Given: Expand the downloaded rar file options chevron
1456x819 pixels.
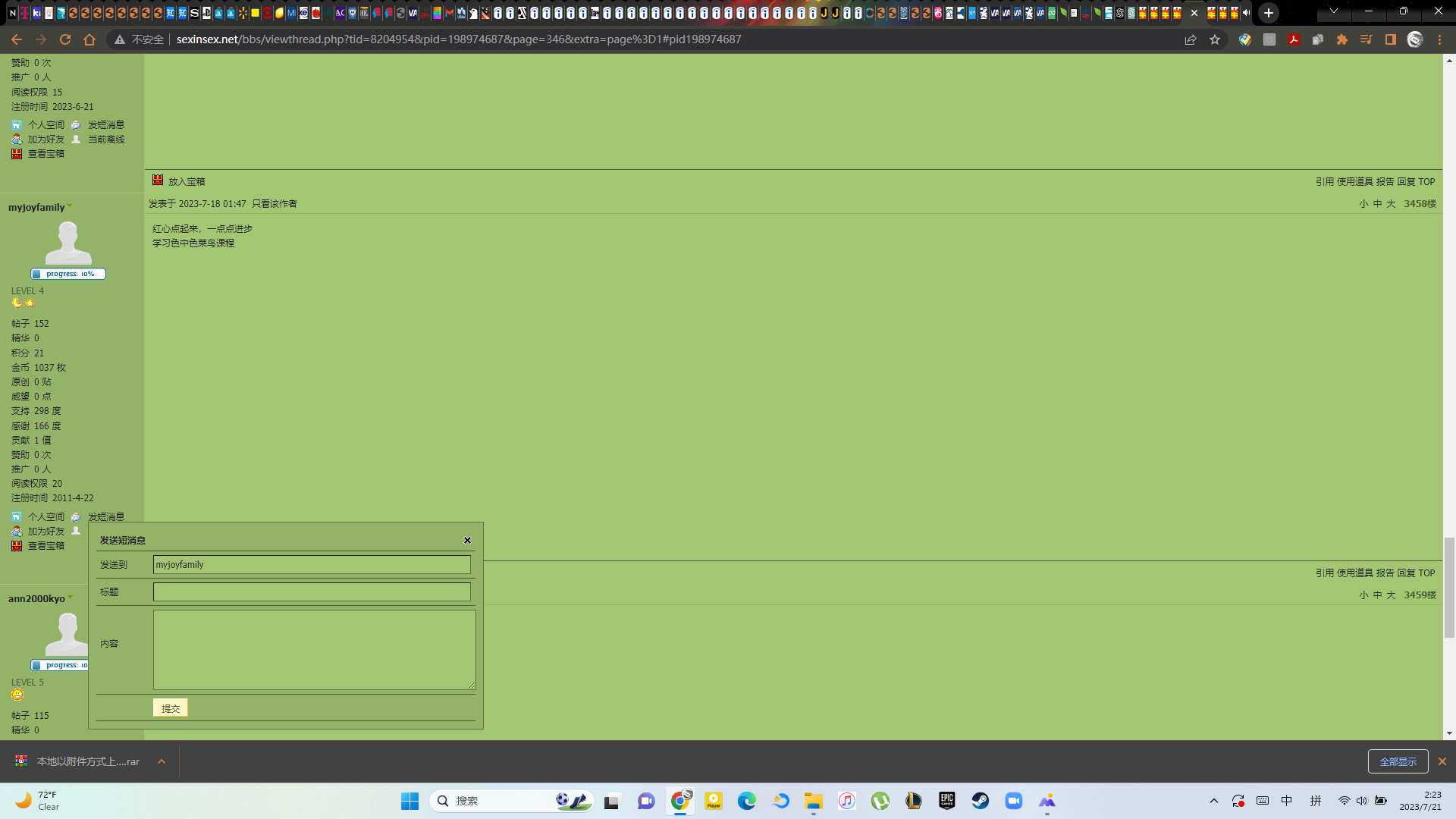Looking at the screenshot, I should (x=162, y=761).
